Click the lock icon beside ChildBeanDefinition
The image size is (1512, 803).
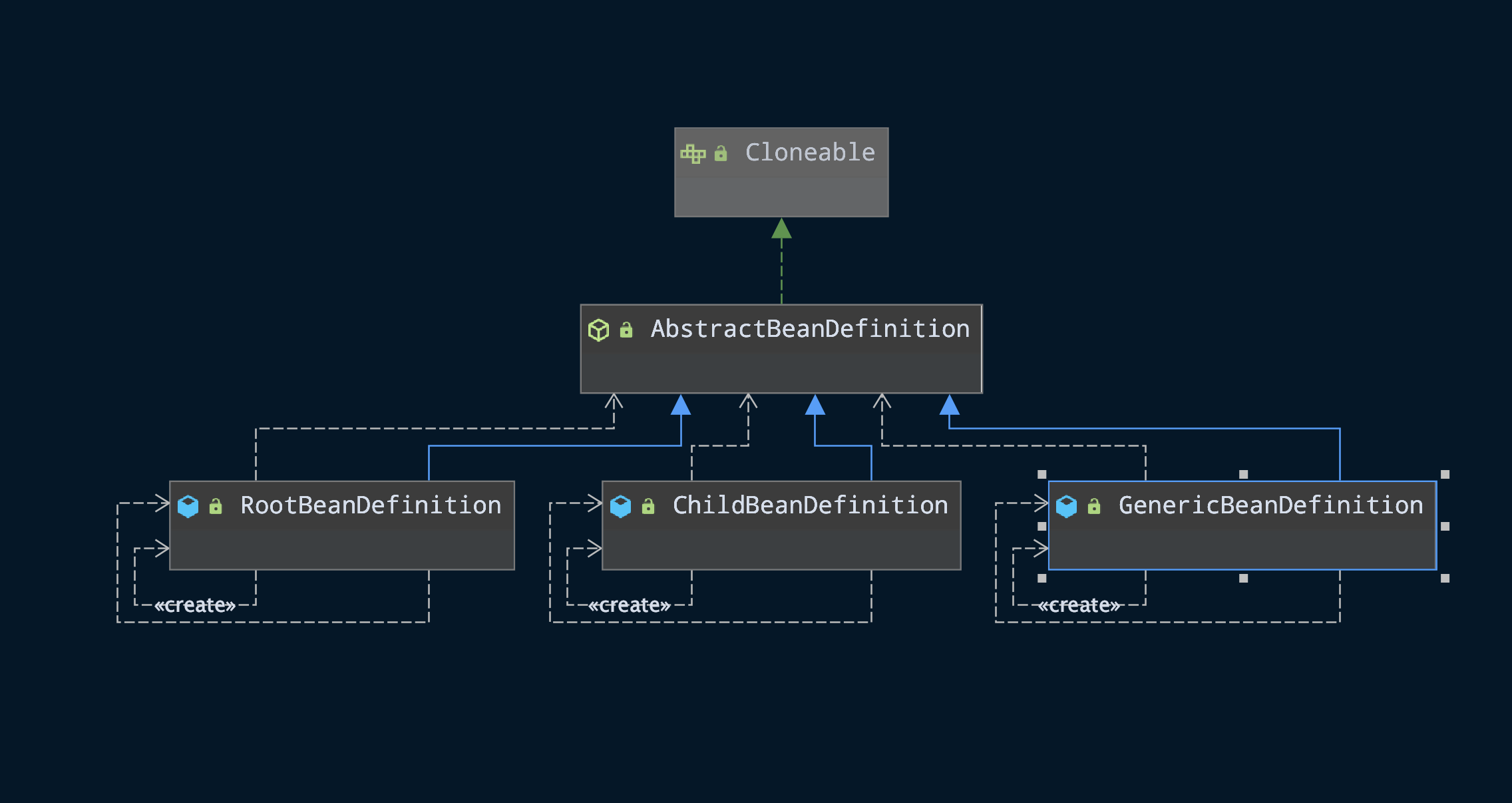coord(648,507)
